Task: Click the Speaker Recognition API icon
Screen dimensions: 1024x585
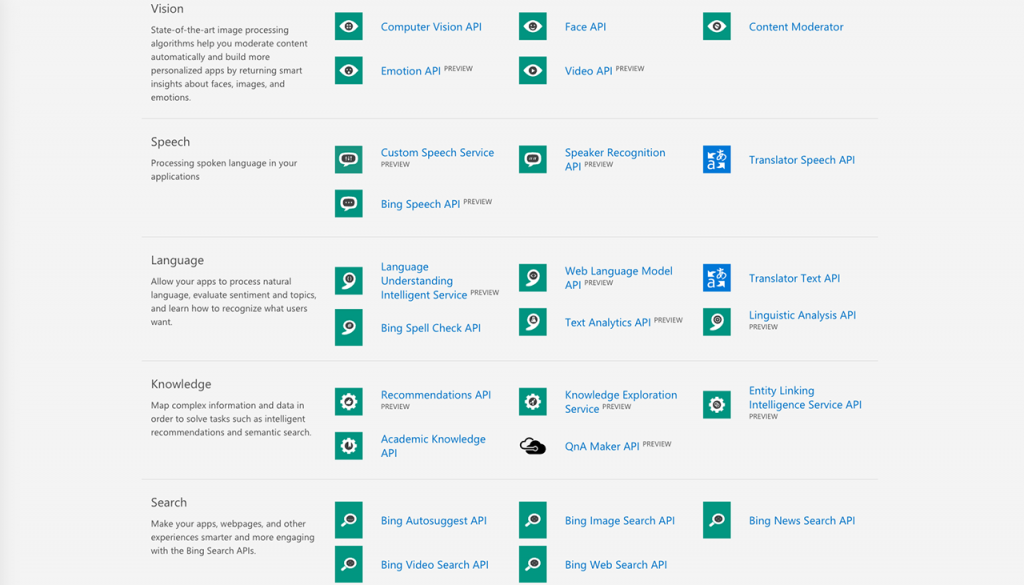Action: click(x=533, y=159)
